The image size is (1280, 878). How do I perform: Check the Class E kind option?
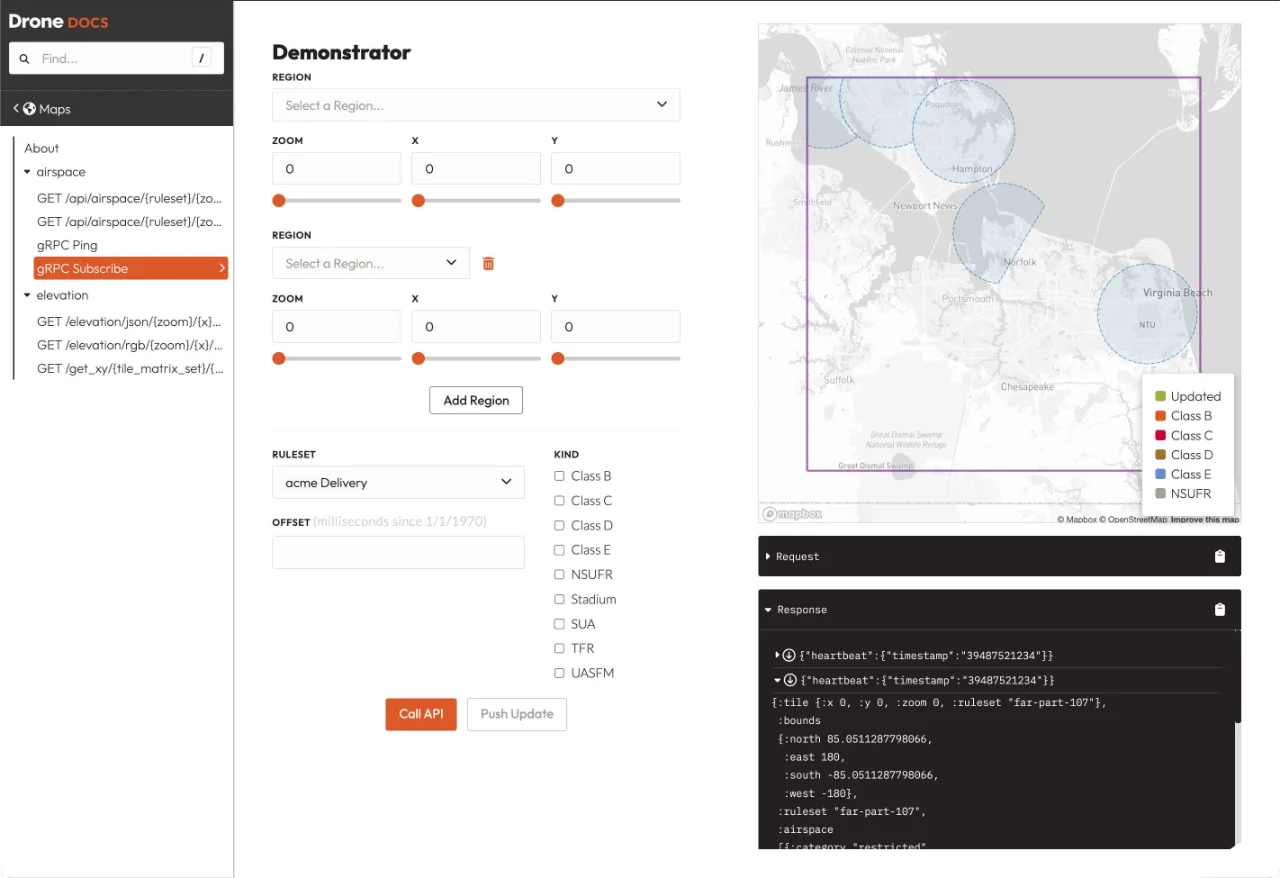click(560, 550)
